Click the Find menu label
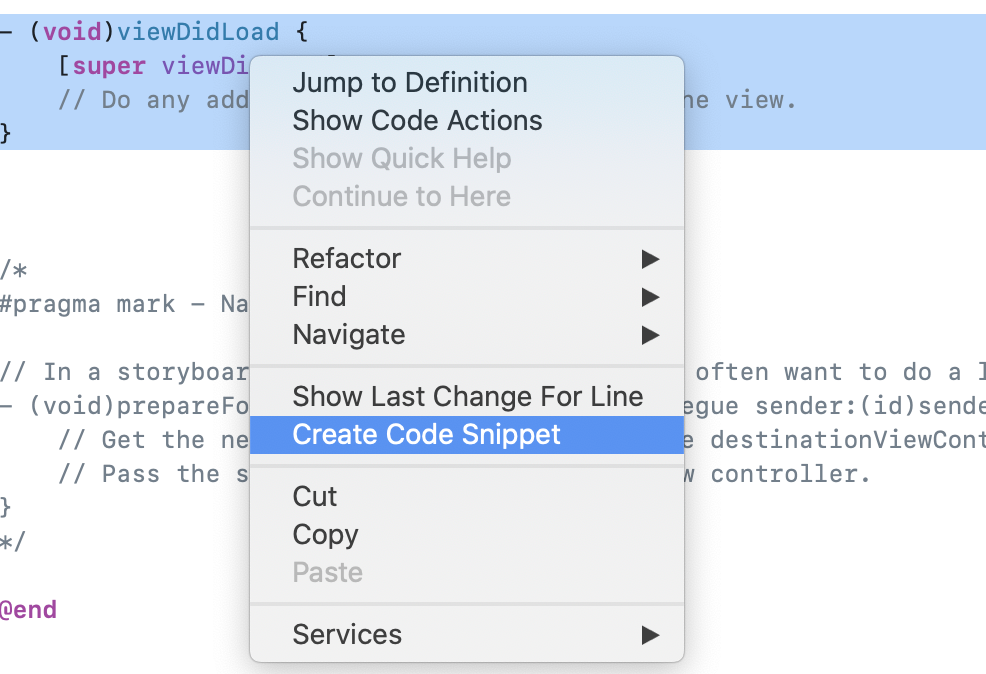This screenshot has height=674, width=986. coord(319,297)
